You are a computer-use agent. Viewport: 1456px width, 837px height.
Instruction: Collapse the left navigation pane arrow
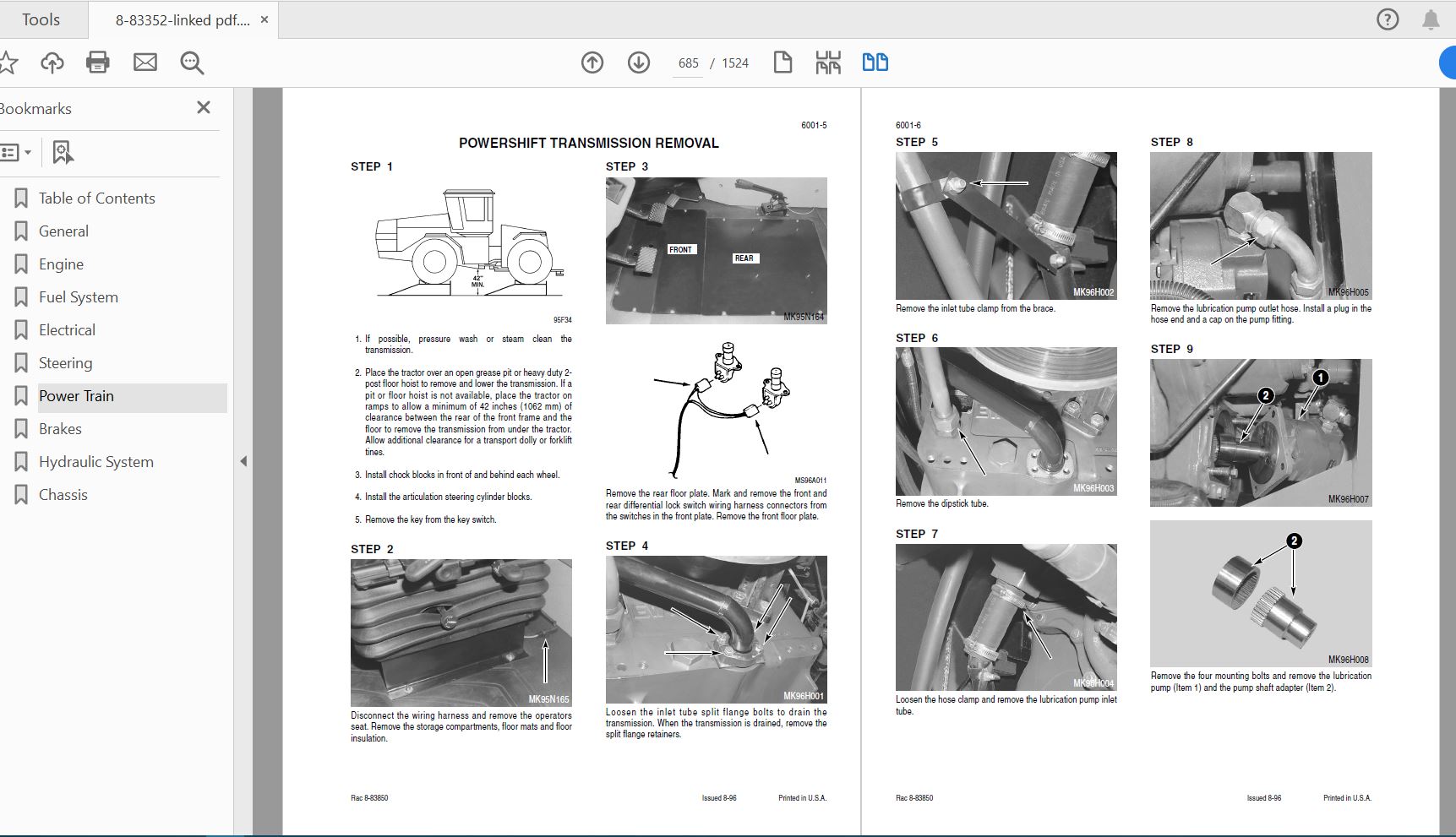pos(243,461)
